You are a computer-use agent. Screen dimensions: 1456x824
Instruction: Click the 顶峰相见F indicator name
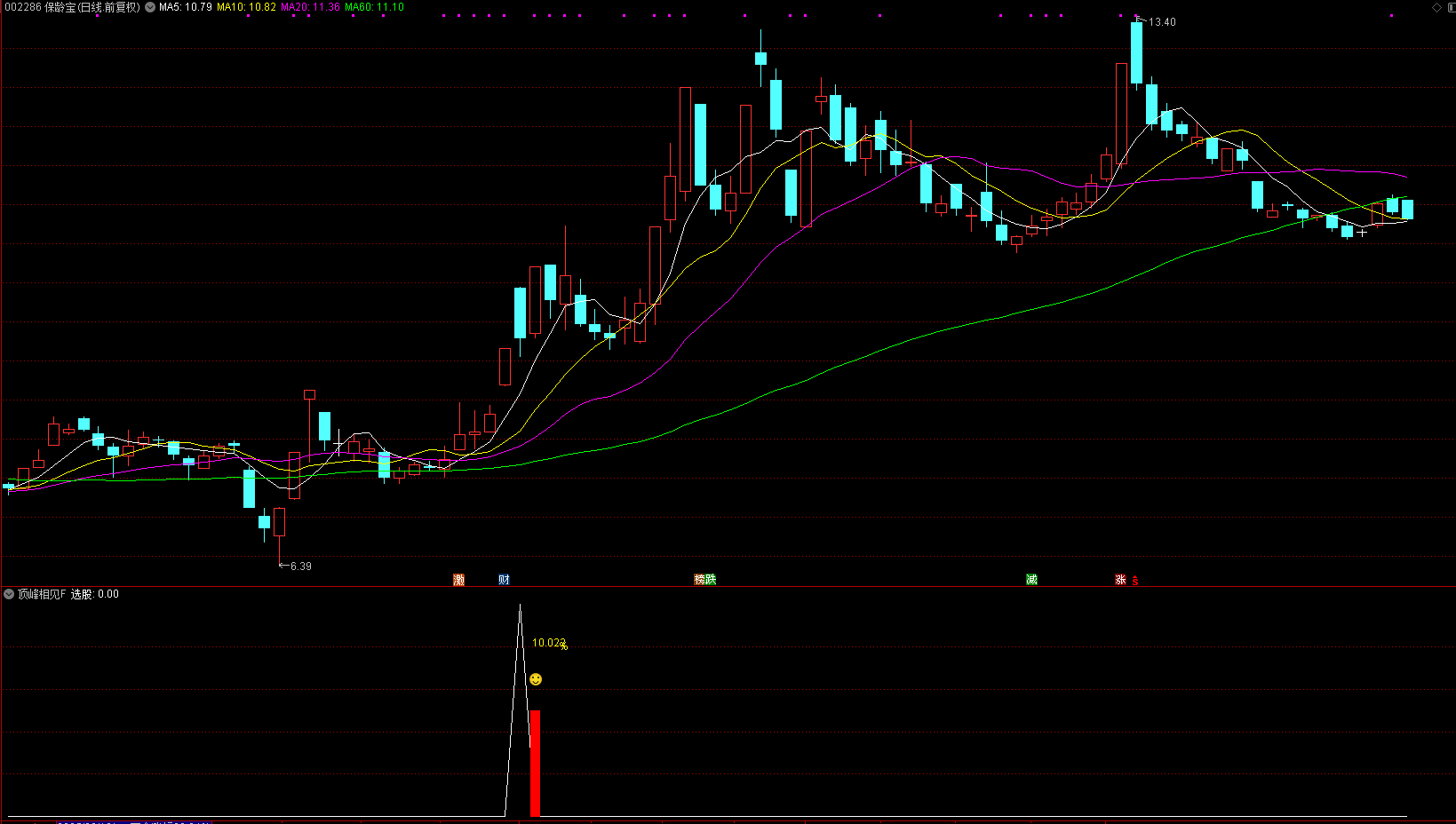point(42,594)
